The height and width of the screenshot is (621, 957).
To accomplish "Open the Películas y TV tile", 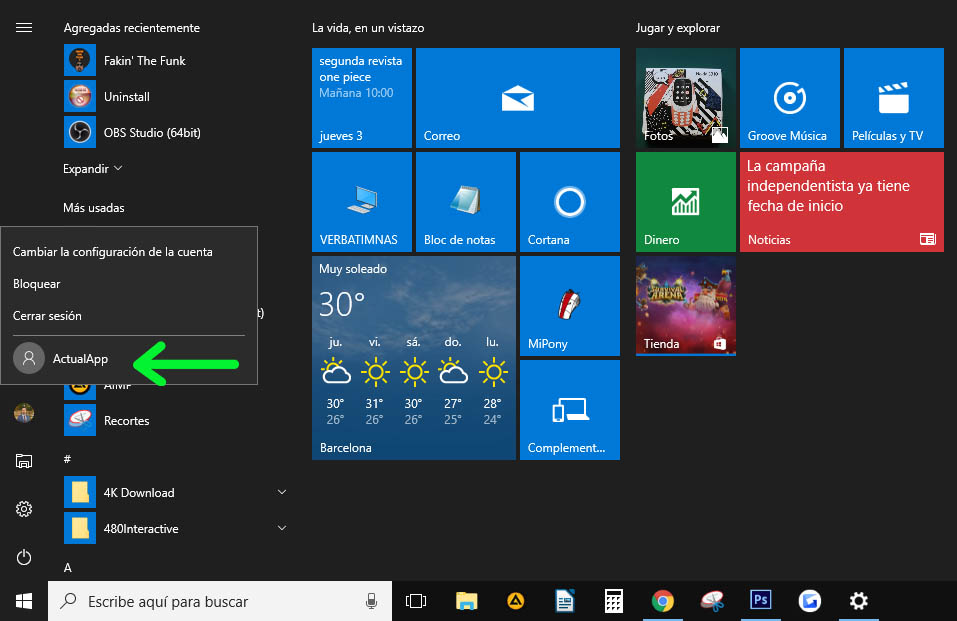I will coord(894,98).
